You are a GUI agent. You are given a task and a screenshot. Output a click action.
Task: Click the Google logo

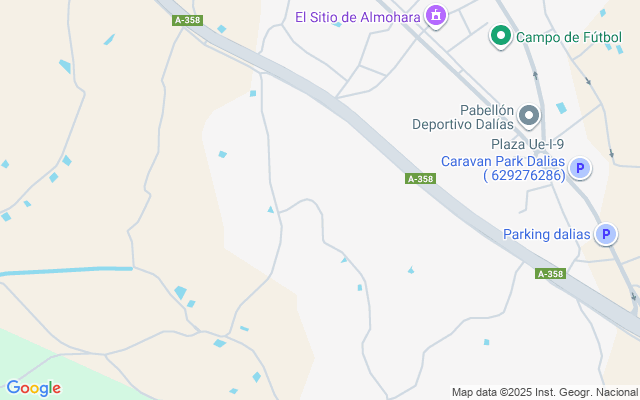coord(33,388)
